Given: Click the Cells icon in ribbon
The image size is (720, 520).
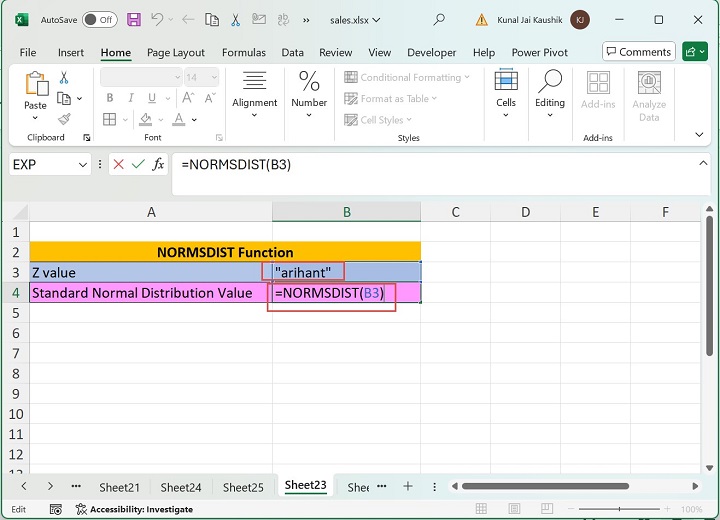Looking at the screenshot, I should pos(506,81).
